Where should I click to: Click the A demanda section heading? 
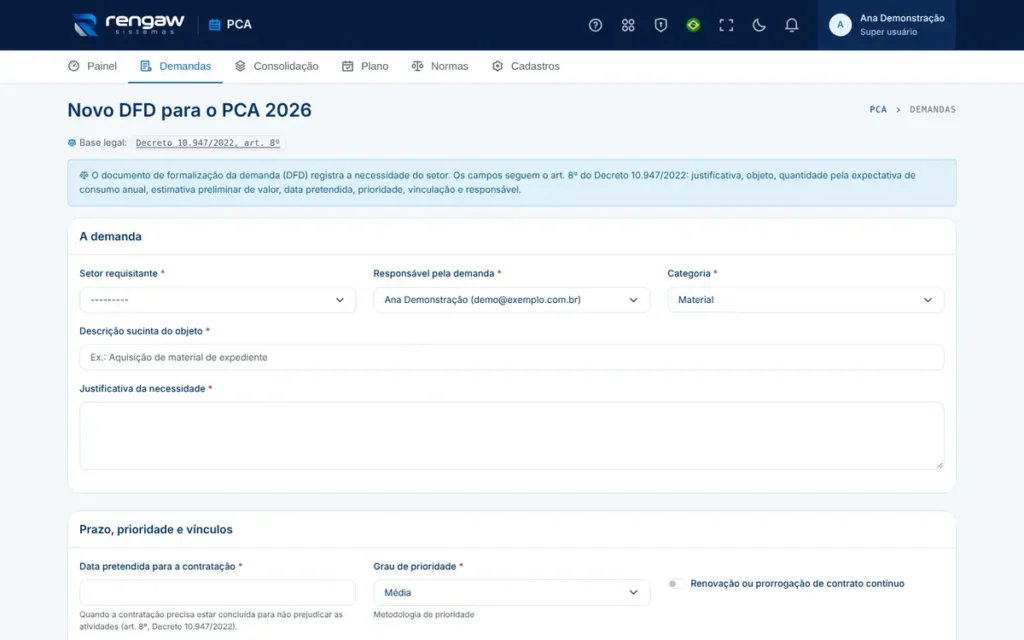pyautogui.click(x=110, y=236)
